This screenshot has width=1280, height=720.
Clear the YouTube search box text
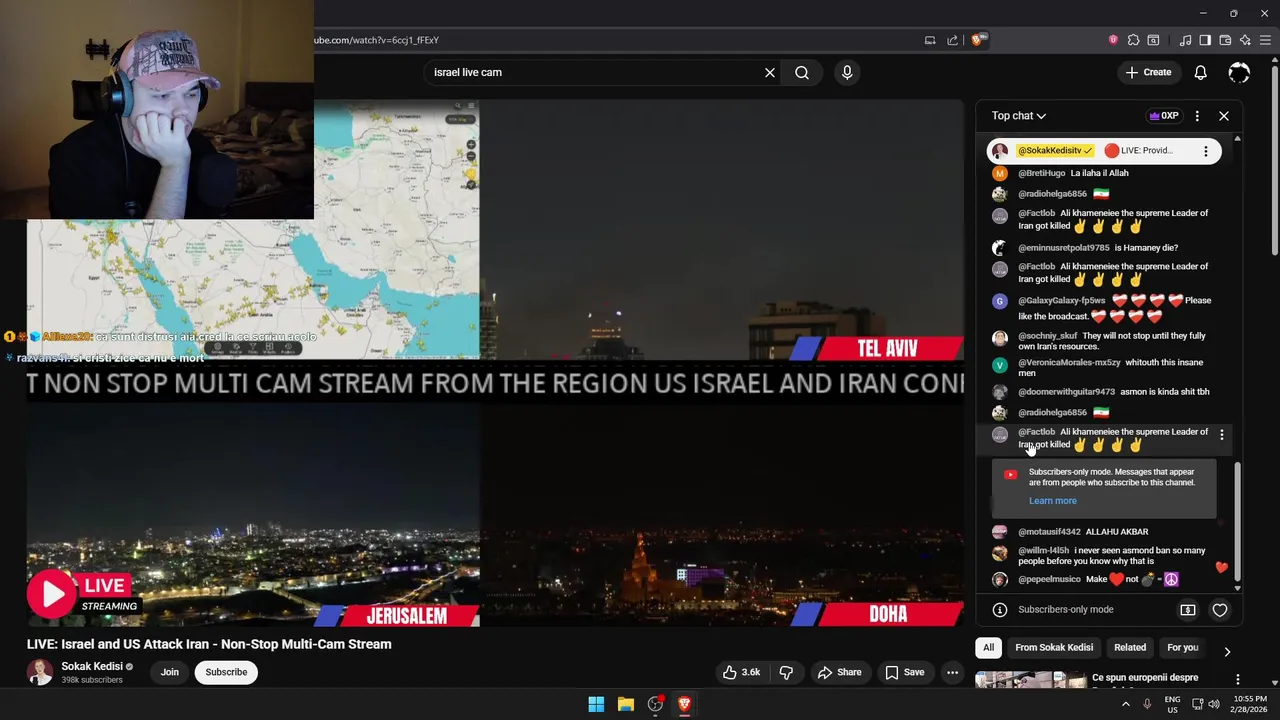click(770, 72)
